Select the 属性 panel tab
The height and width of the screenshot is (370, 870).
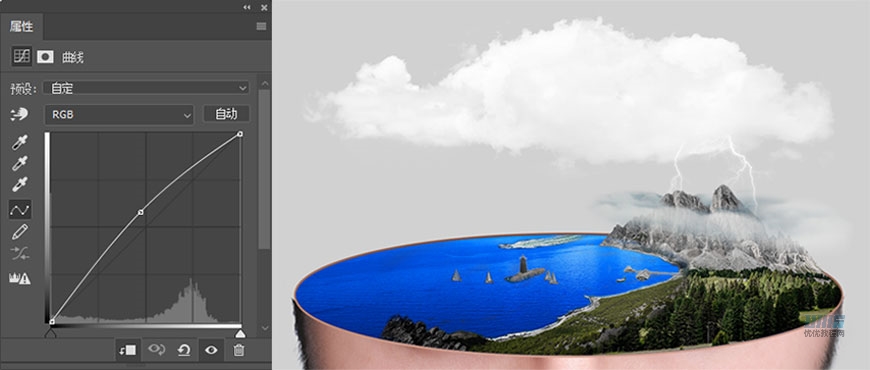coord(22,27)
